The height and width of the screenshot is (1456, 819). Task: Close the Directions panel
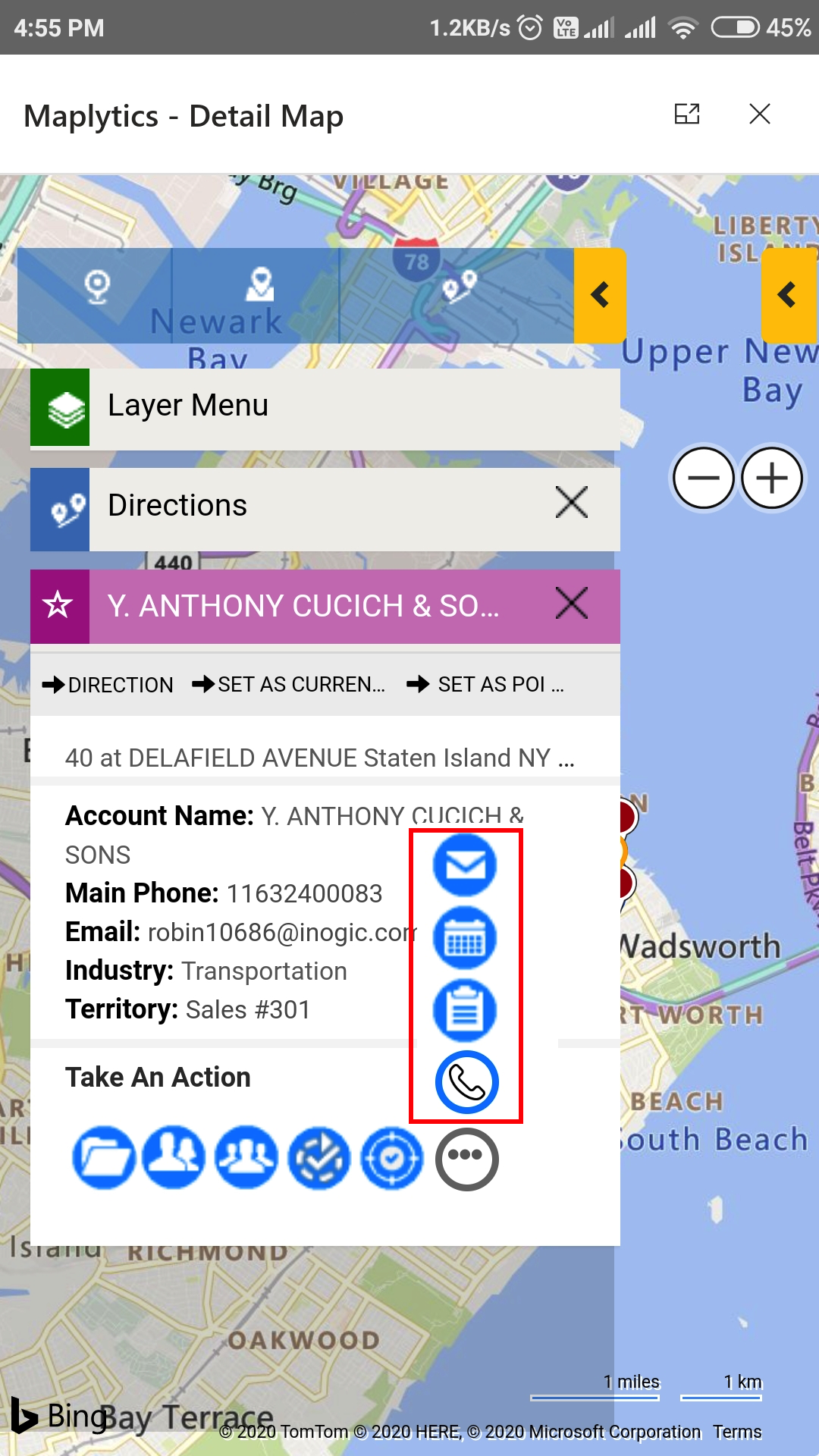coord(571,502)
